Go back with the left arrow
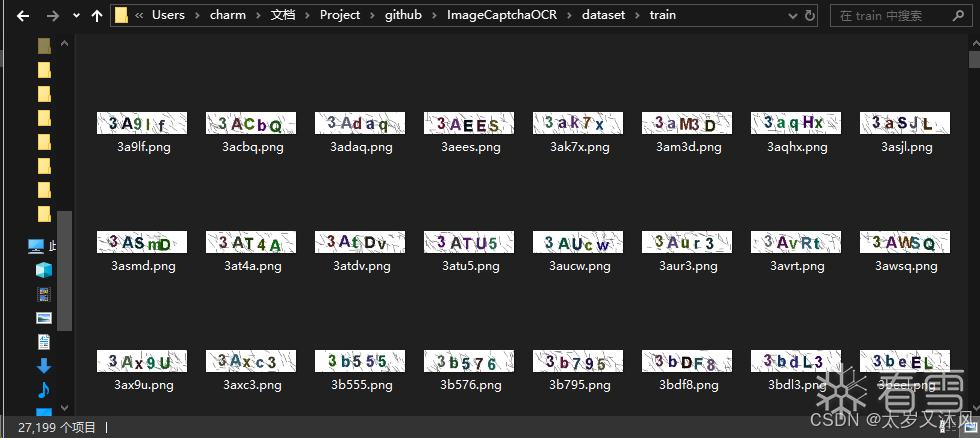 click(x=23, y=16)
